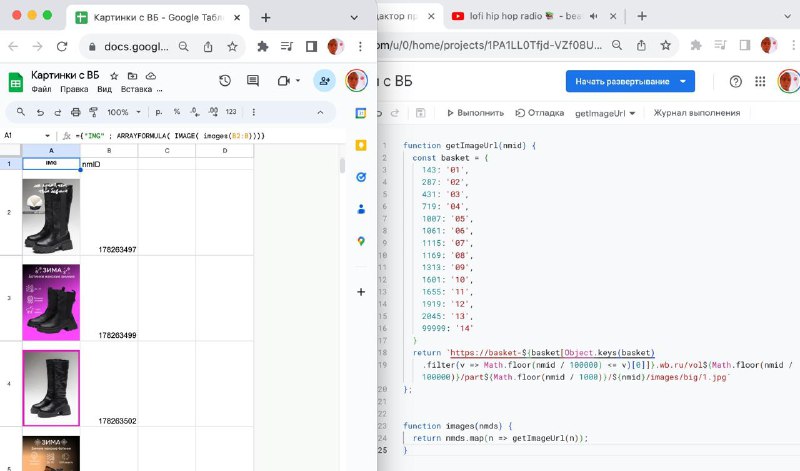Collapse the Sheets header with chevron
Screen dimensions: 800x471
[320, 112]
